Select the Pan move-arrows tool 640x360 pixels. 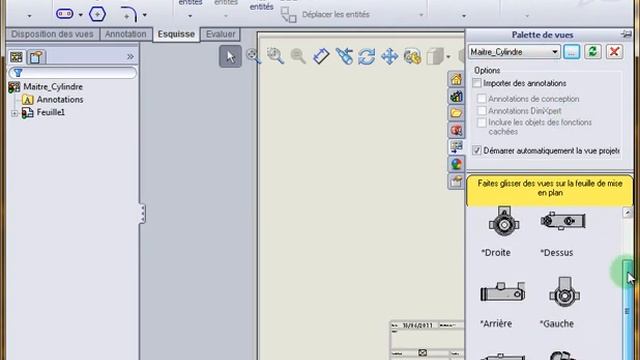(389, 56)
